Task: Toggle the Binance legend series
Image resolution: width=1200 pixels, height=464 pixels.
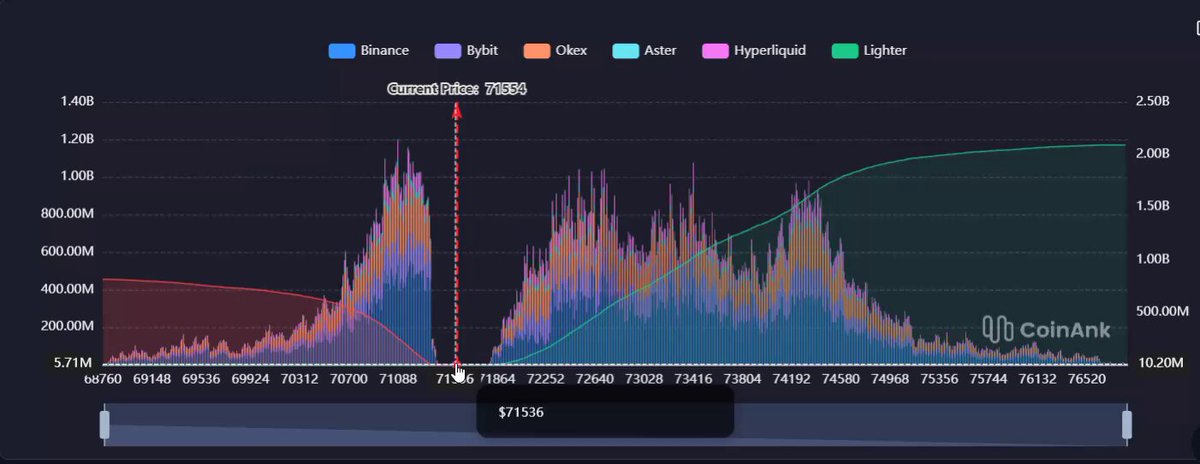Action: coord(369,50)
